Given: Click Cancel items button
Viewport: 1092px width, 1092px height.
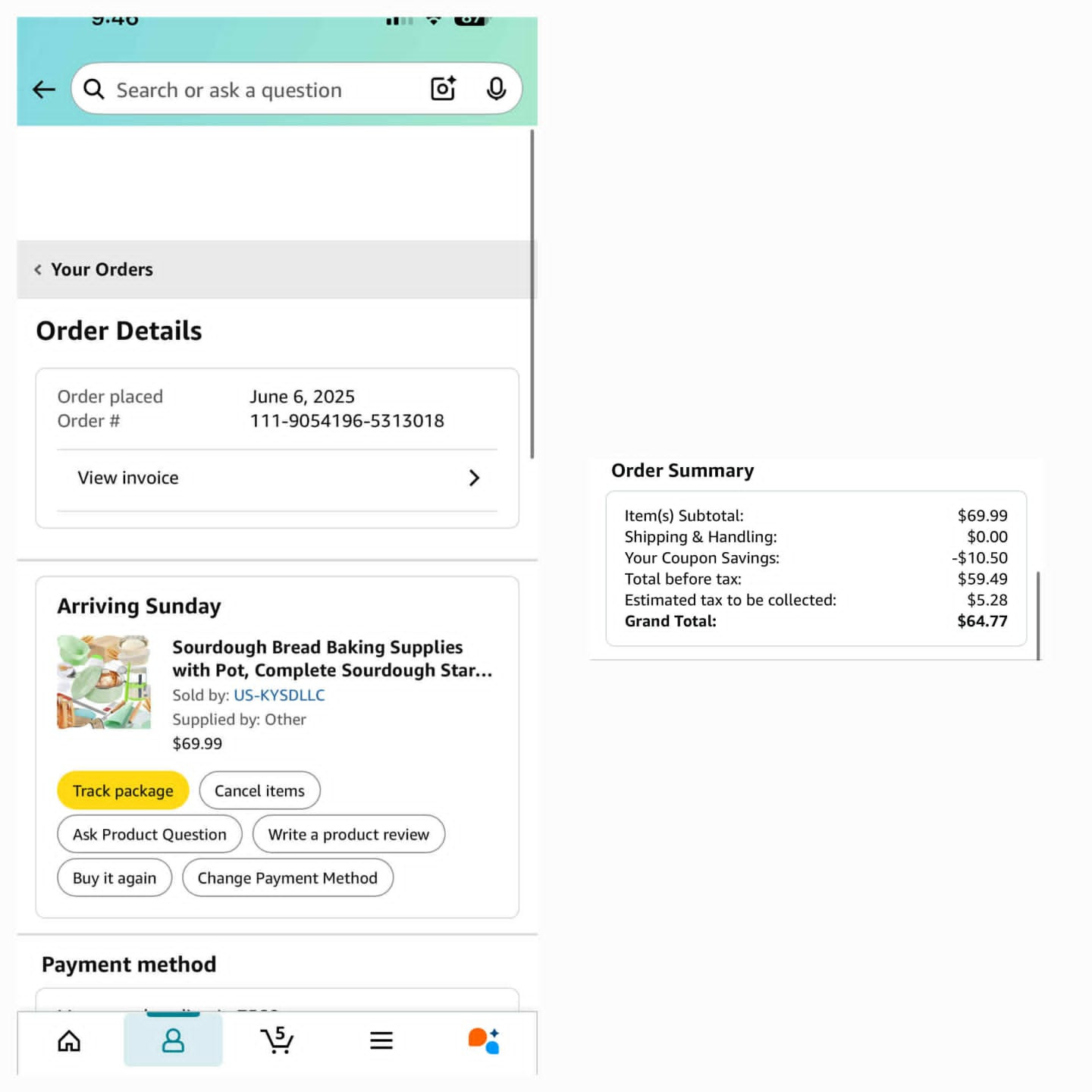Looking at the screenshot, I should 259,791.
